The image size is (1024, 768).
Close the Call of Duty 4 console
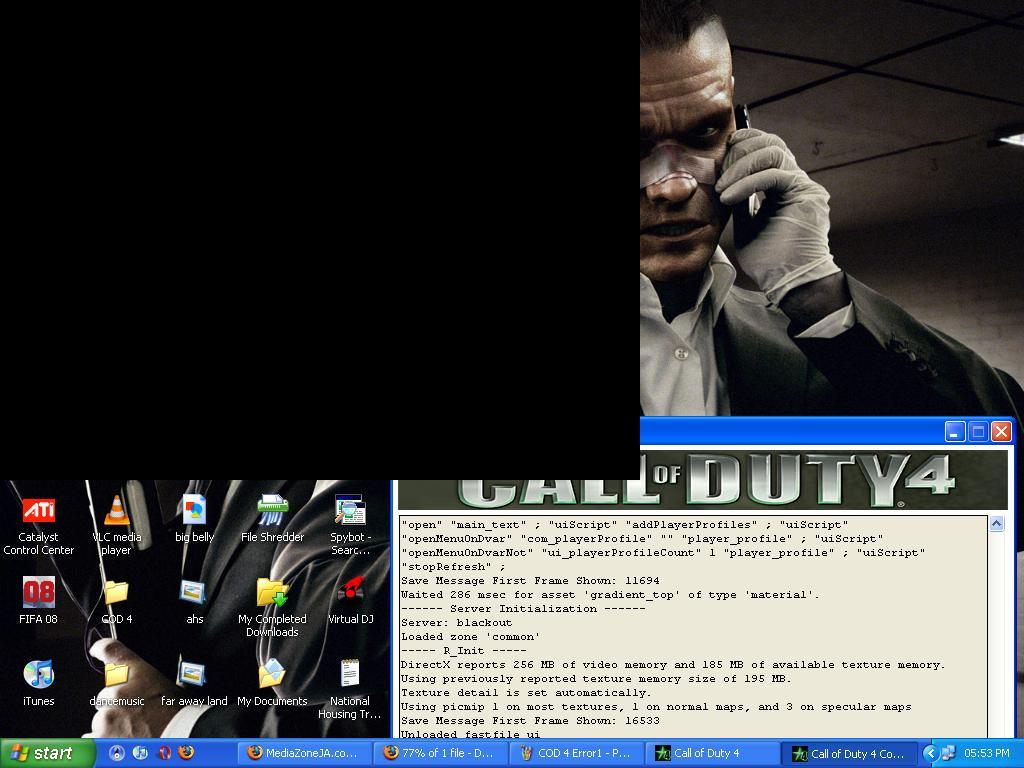point(1001,432)
